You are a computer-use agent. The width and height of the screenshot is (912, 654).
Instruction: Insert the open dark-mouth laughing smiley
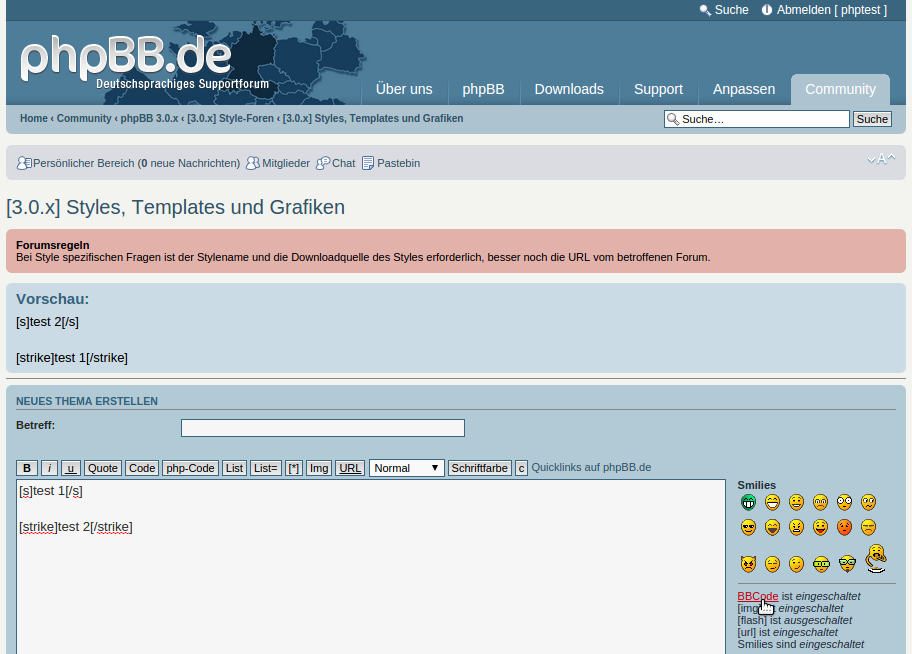pos(772,528)
